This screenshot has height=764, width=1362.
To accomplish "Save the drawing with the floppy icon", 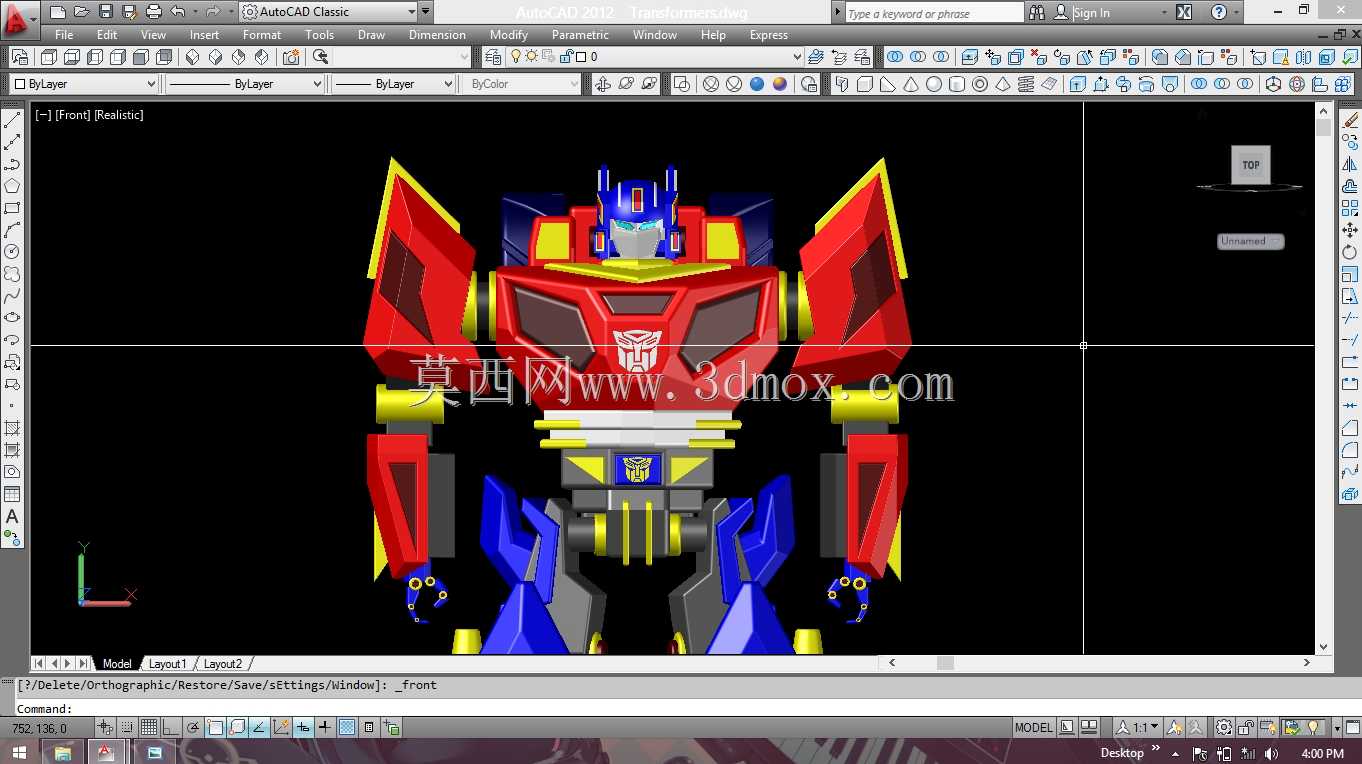I will tap(105, 12).
